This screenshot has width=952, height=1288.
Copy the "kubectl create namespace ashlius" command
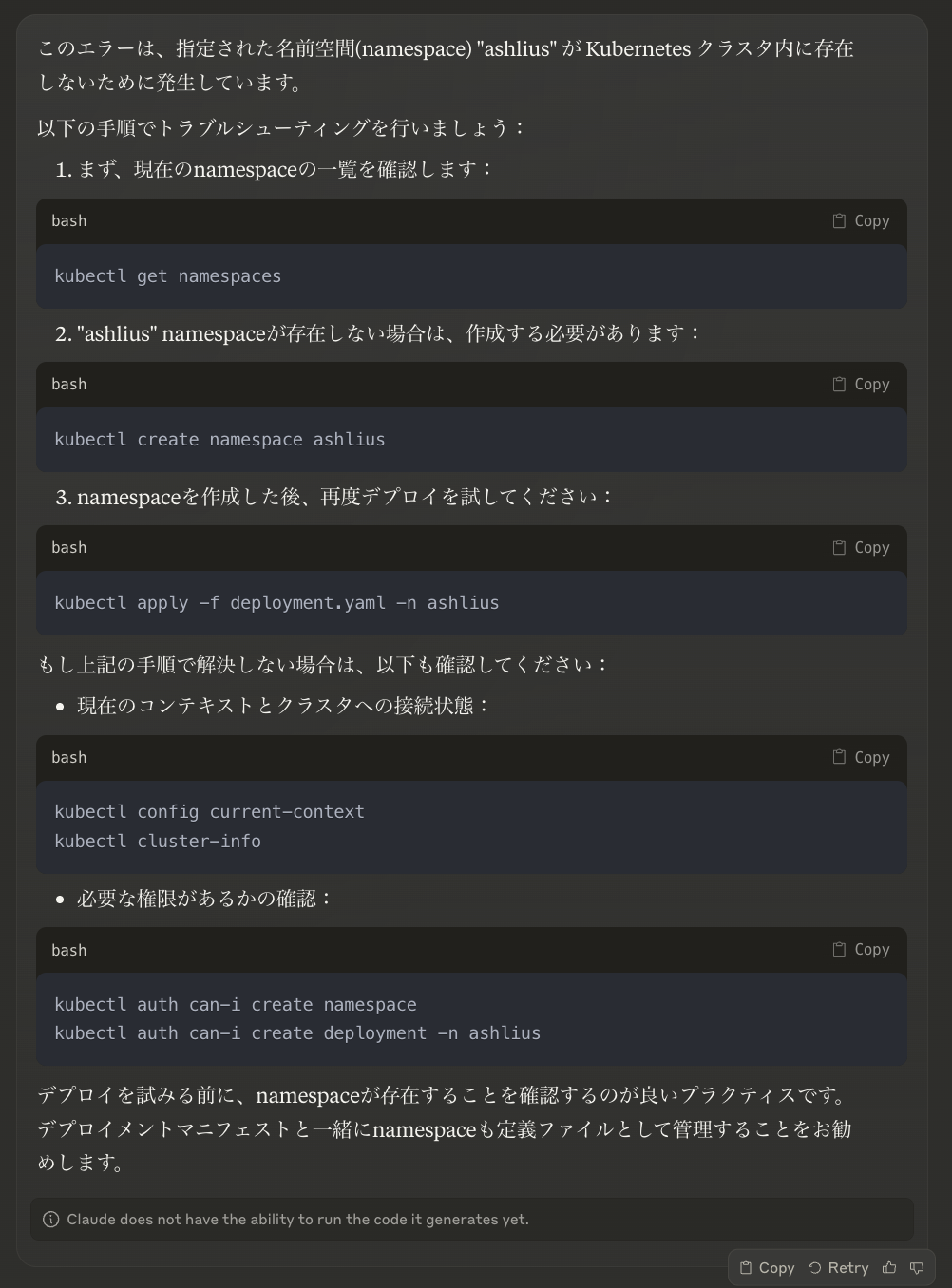[860, 384]
